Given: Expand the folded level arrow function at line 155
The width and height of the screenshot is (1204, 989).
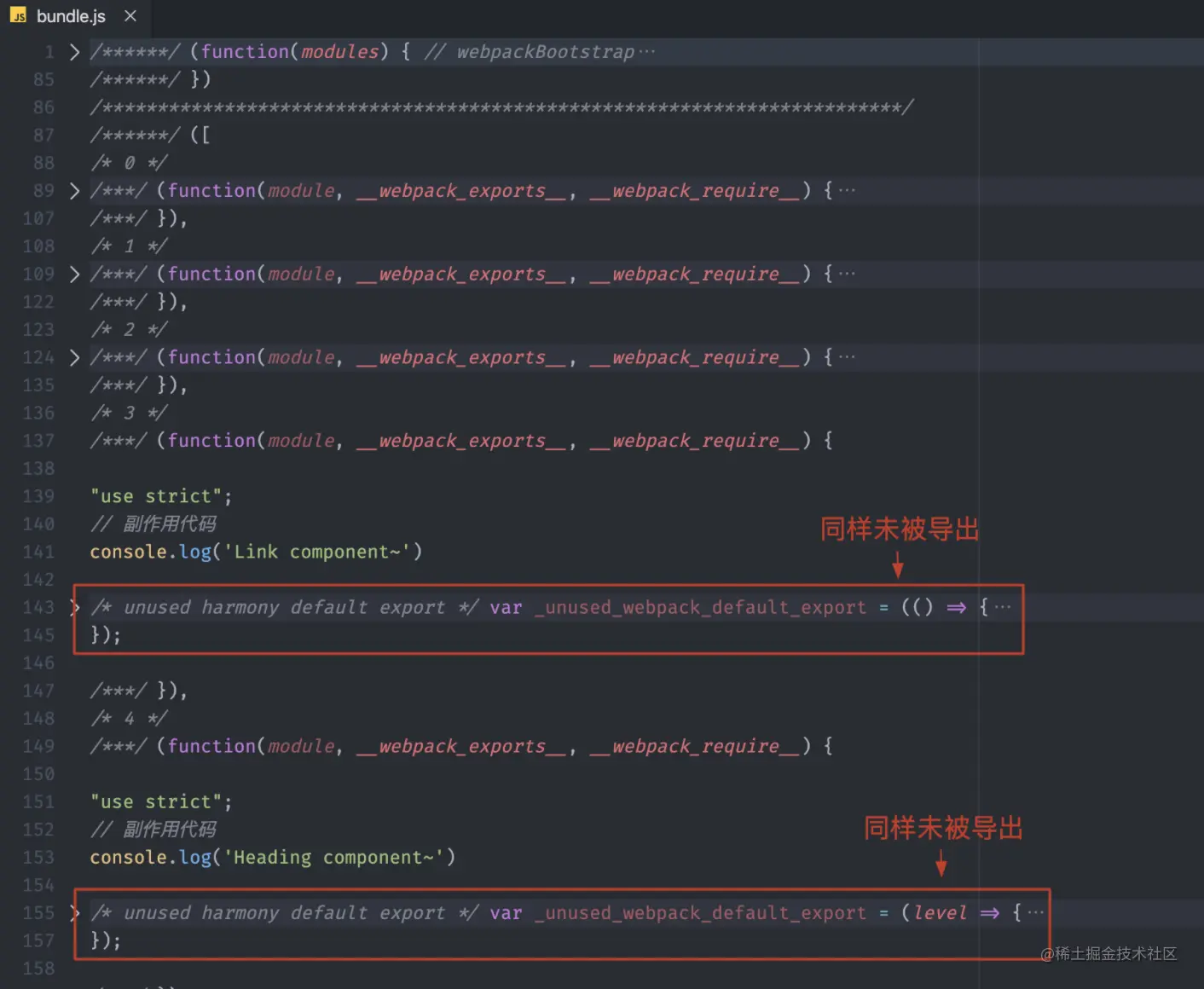Looking at the screenshot, I should [x=75, y=913].
